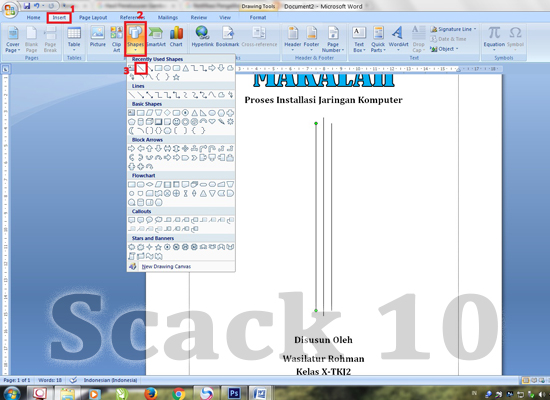Choose the Smiley Face in Basic Shapes
This screenshot has height=400, width=550.
pos(176,122)
